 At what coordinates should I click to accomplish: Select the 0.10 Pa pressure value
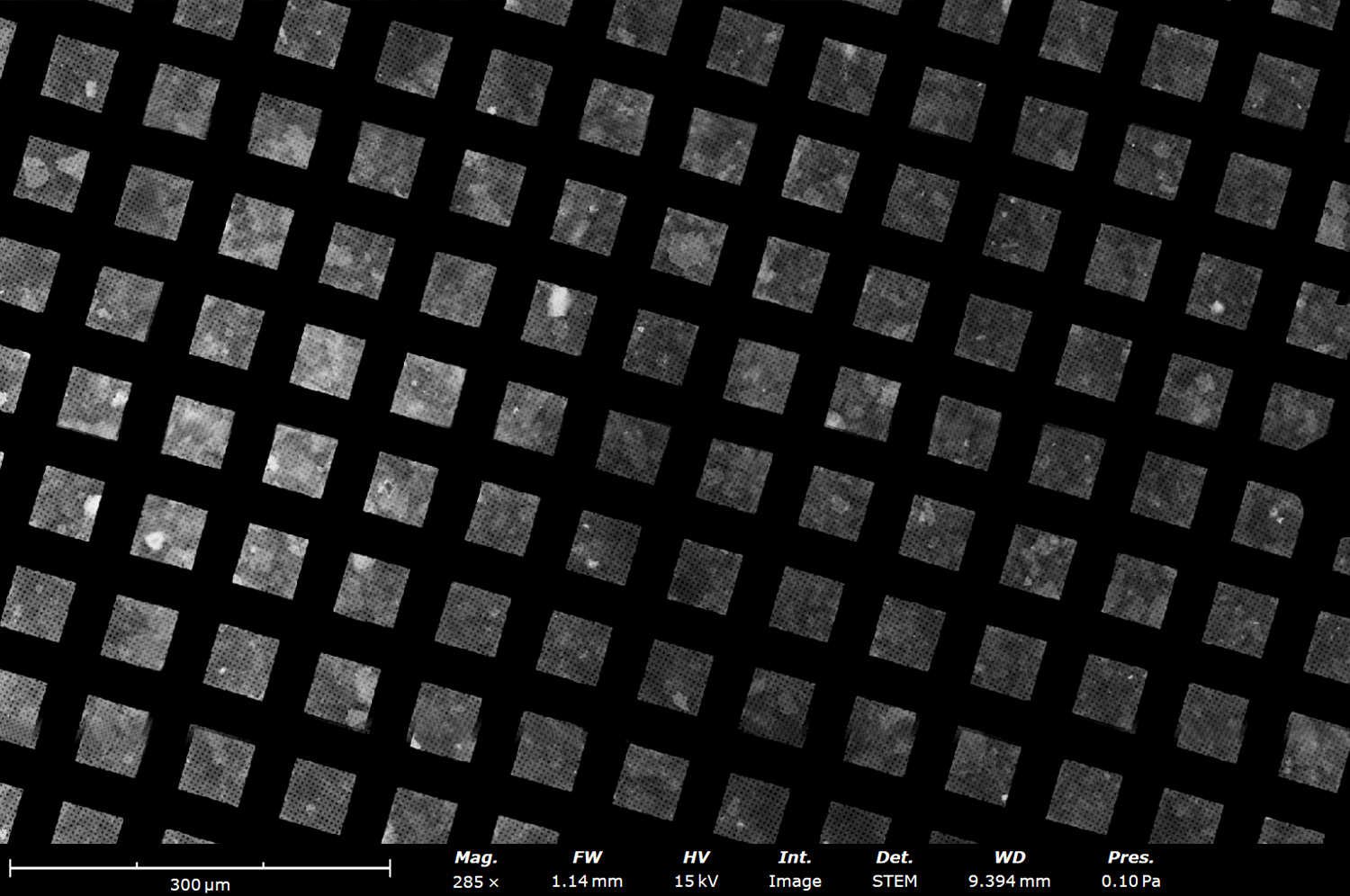click(x=1131, y=883)
